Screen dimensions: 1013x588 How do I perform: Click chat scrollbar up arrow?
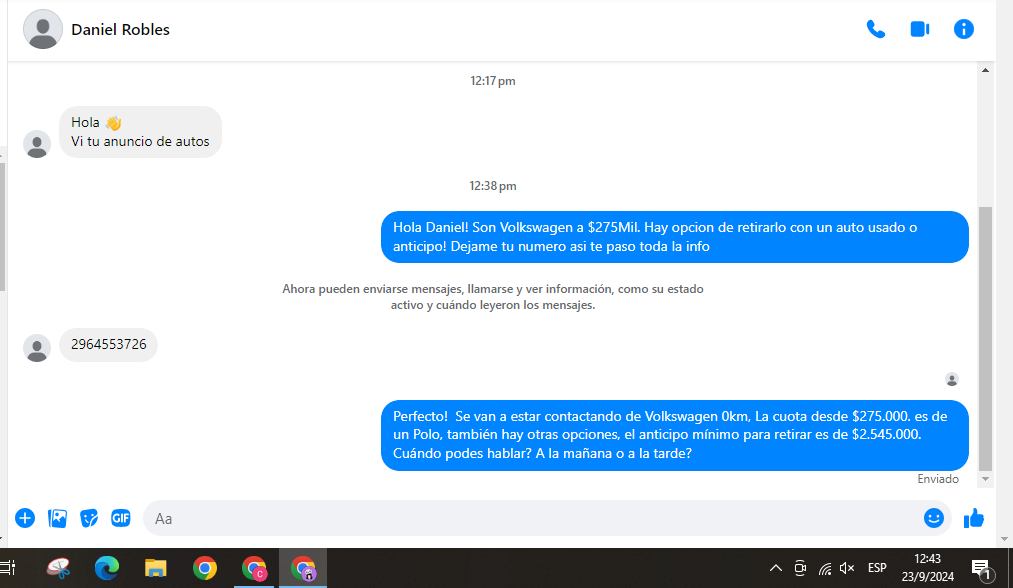point(985,70)
